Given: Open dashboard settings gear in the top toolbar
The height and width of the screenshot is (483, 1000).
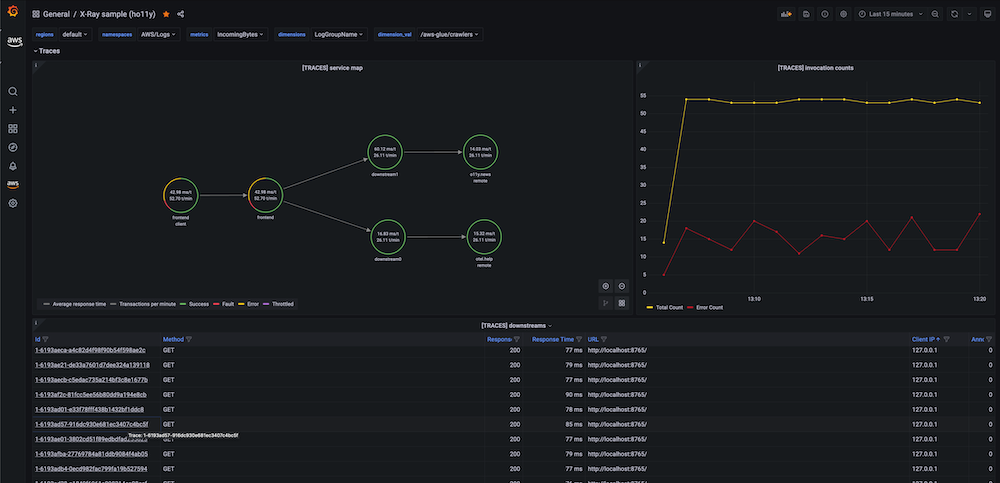Looking at the screenshot, I should pos(844,14).
